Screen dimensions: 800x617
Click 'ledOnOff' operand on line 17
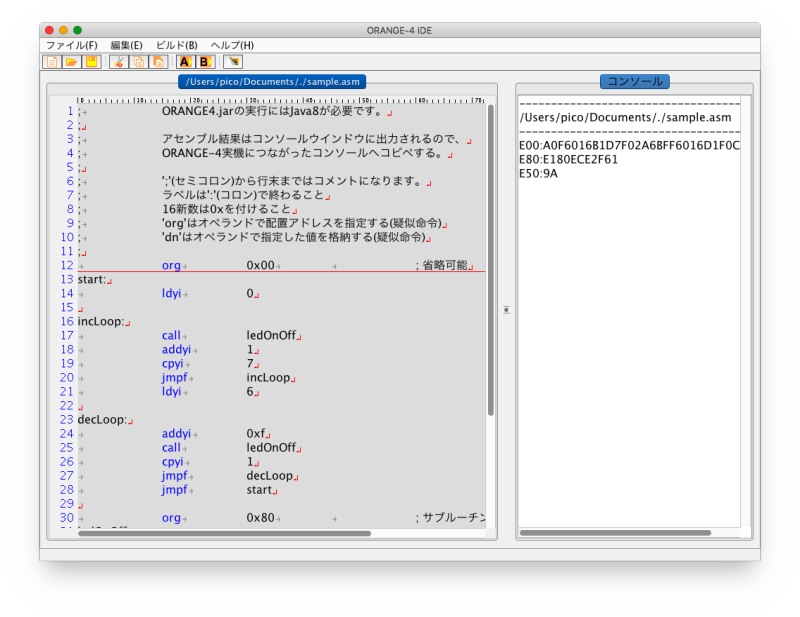click(x=271, y=336)
